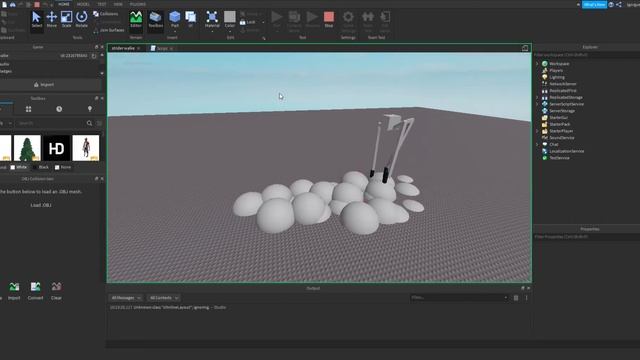Open the VIEW ribbon tab

pyautogui.click(x=118, y=4)
